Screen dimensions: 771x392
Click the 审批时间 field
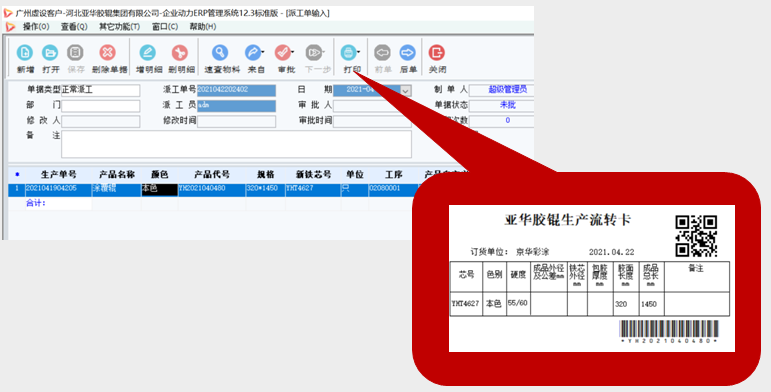[x=372, y=121]
